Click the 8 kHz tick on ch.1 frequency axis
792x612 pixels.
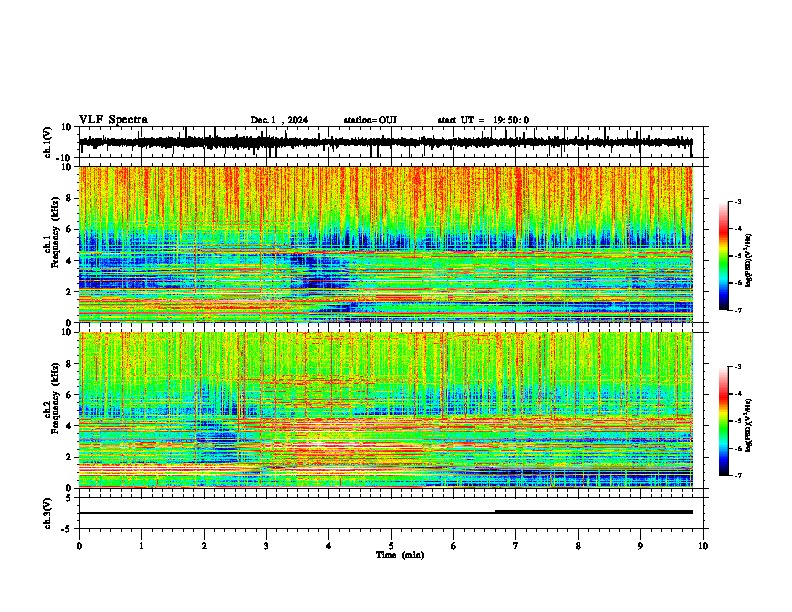(69, 198)
